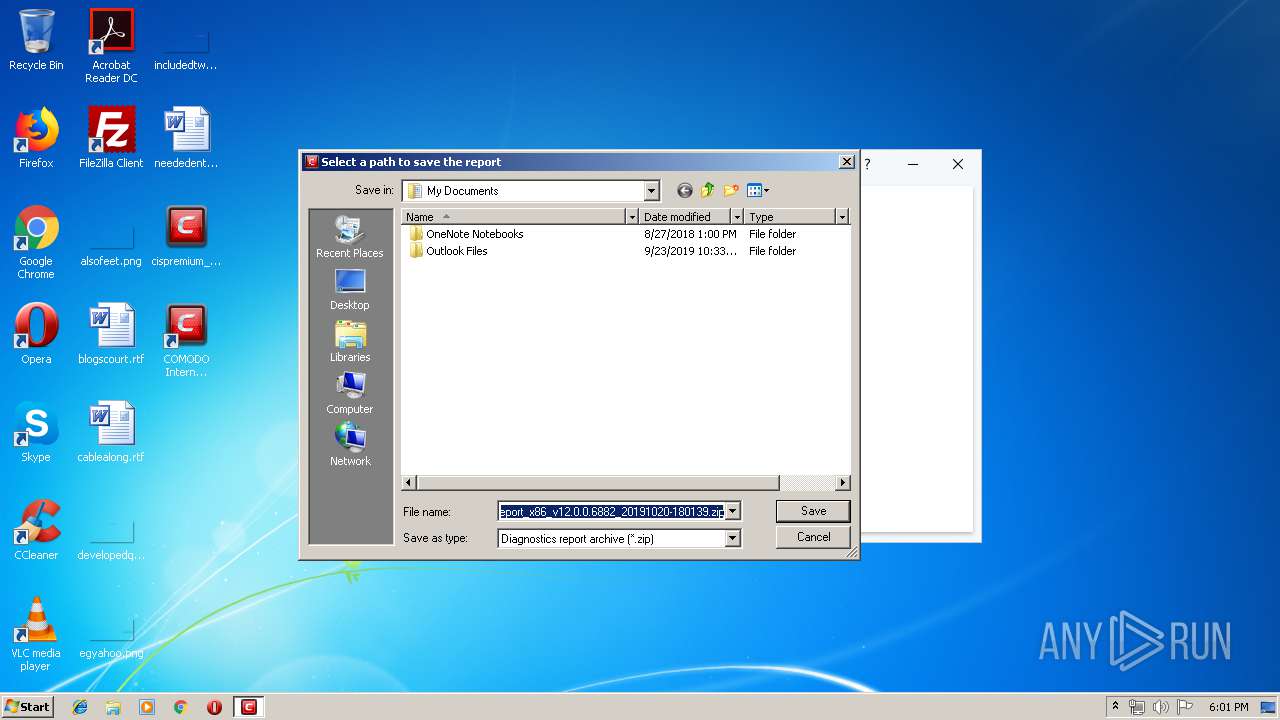Close the background white window
This screenshot has width=1280, height=720.
click(x=957, y=164)
